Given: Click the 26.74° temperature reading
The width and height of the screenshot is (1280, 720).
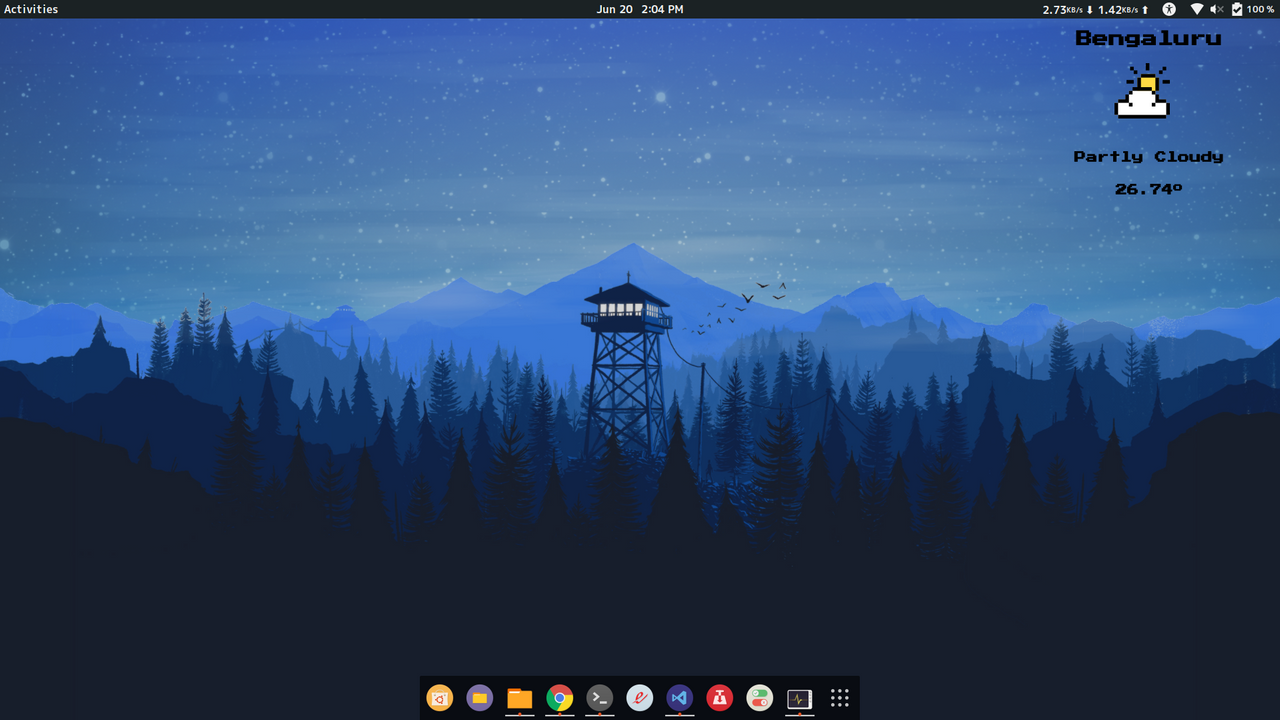Looking at the screenshot, I should [1148, 188].
